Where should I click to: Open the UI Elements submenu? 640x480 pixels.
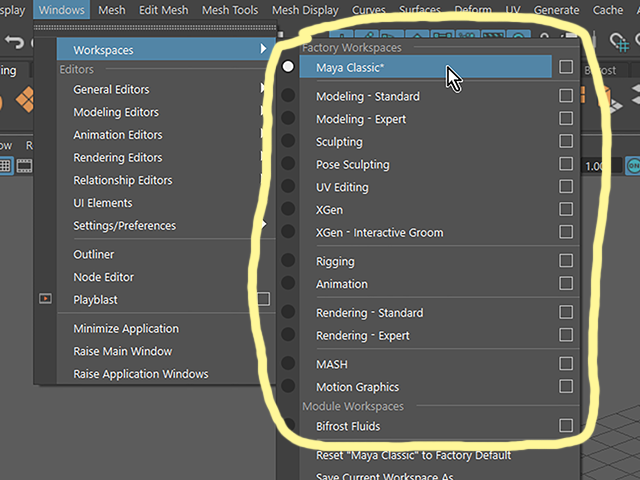tap(167, 203)
